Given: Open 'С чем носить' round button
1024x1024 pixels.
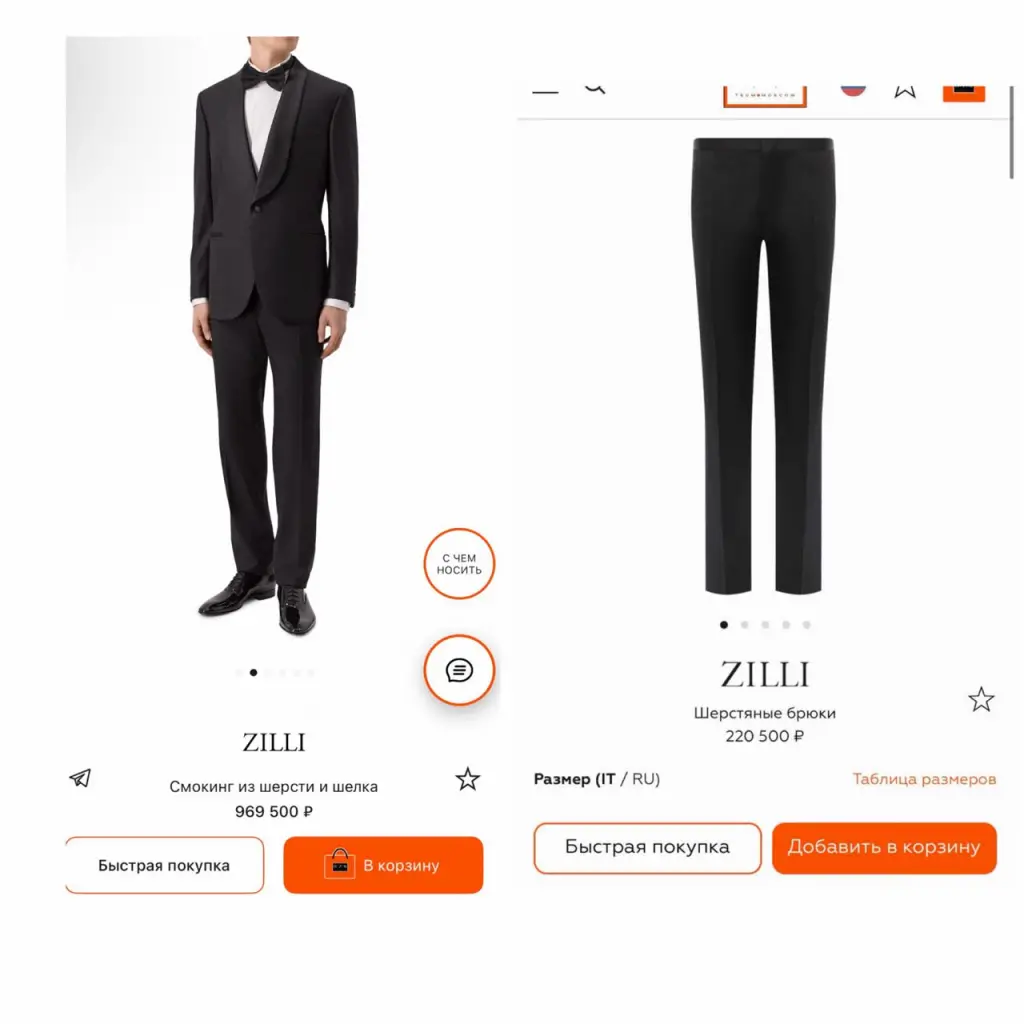Looking at the screenshot, I should 459,564.
